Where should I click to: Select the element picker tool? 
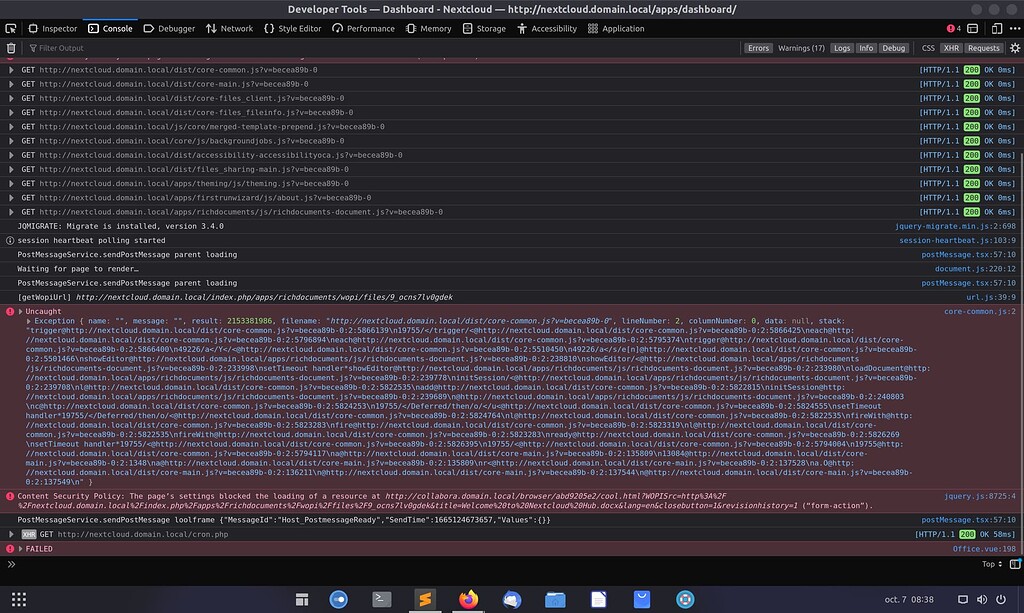(x=11, y=28)
